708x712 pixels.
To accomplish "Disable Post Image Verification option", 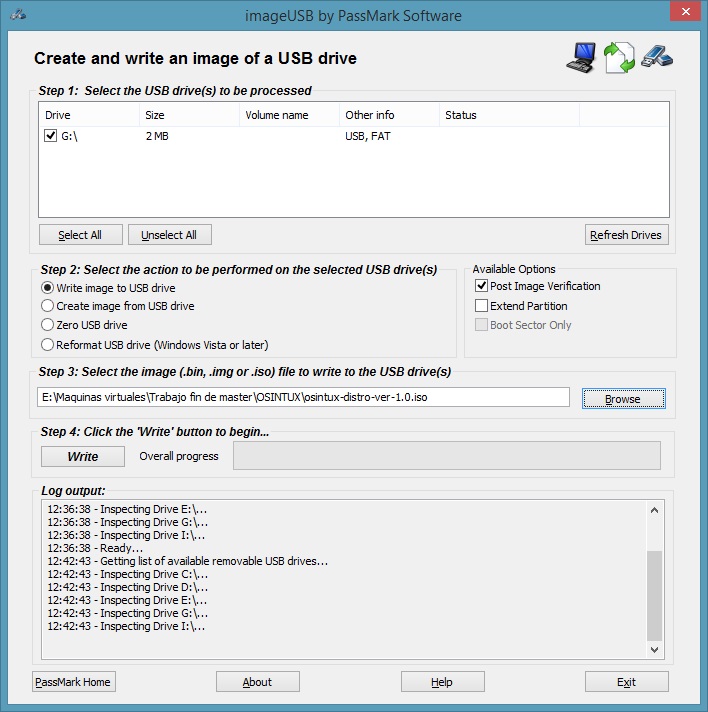I will click(481, 286).
